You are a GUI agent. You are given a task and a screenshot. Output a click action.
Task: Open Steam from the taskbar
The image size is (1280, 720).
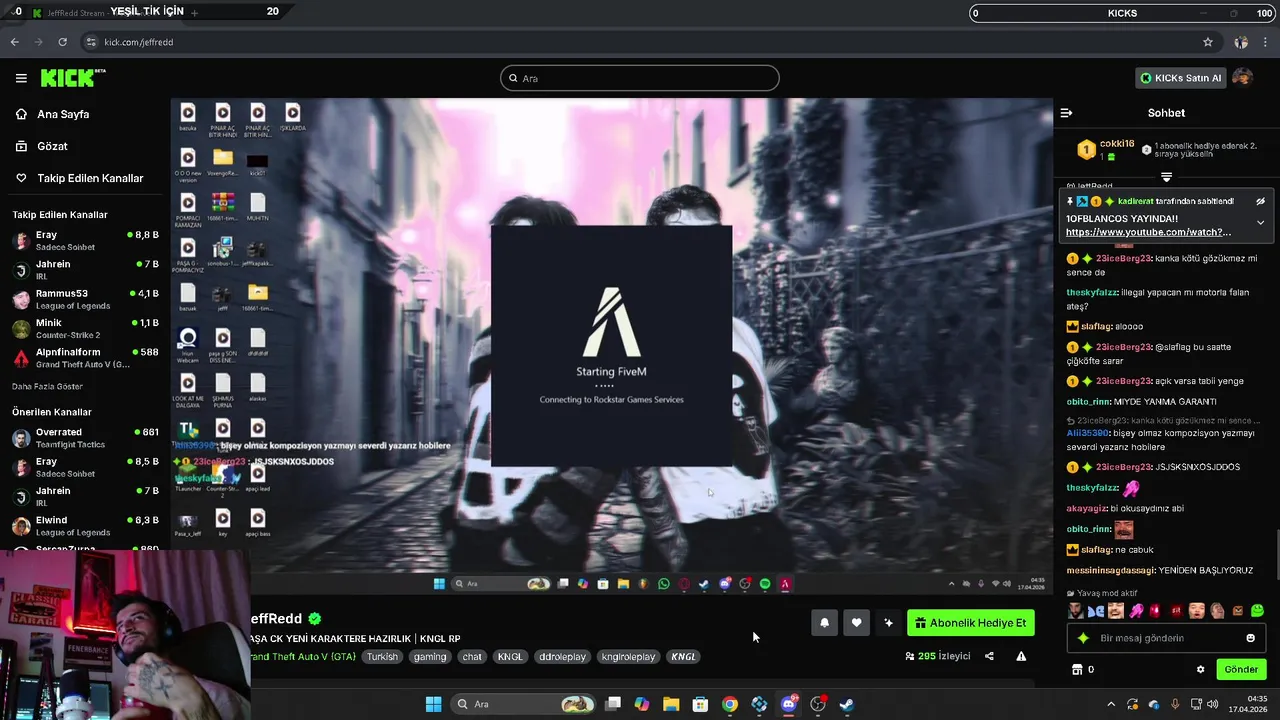click(847, 704)
